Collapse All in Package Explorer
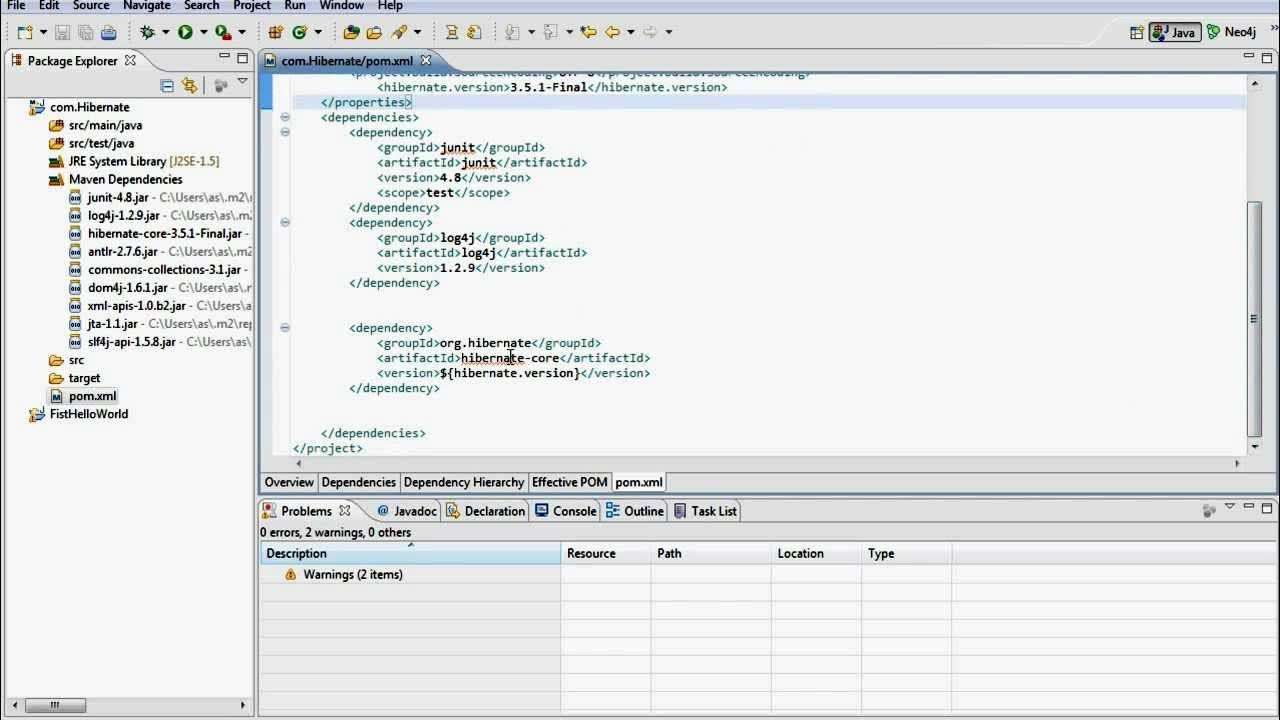The image size is (1280, 720). [167, 85]
